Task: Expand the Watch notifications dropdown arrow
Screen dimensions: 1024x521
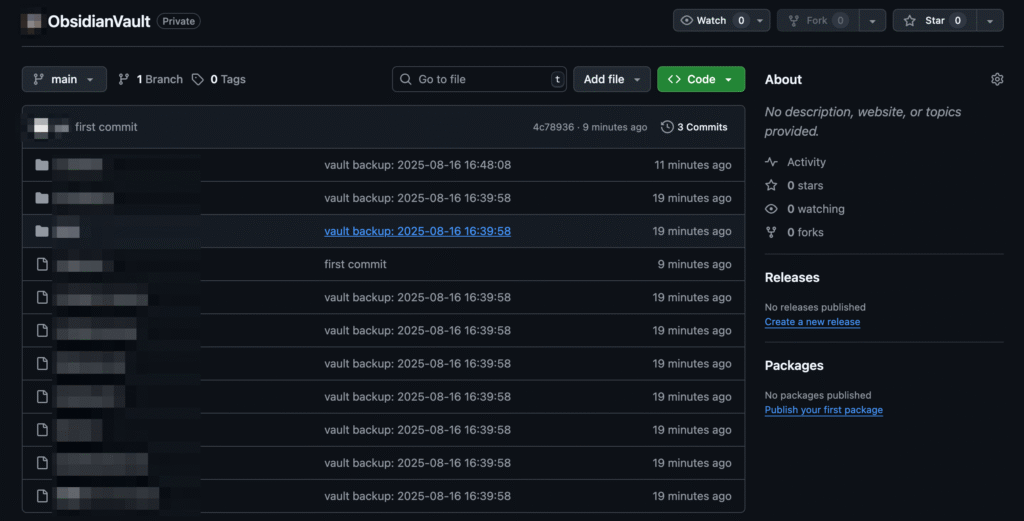Action: [x=760, y=21]
